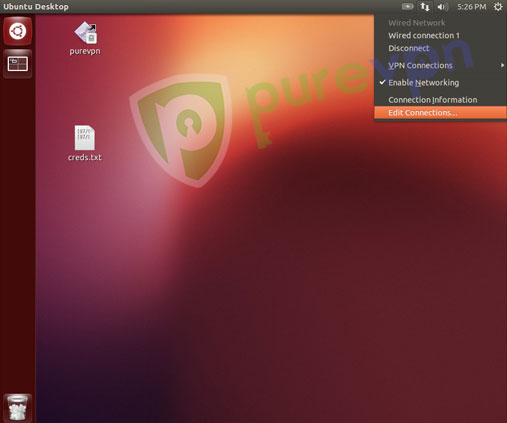The width and height of the screenshot is (507, 423).
Task: Open the sound volume indicator
Action: (x=443, y=7)
